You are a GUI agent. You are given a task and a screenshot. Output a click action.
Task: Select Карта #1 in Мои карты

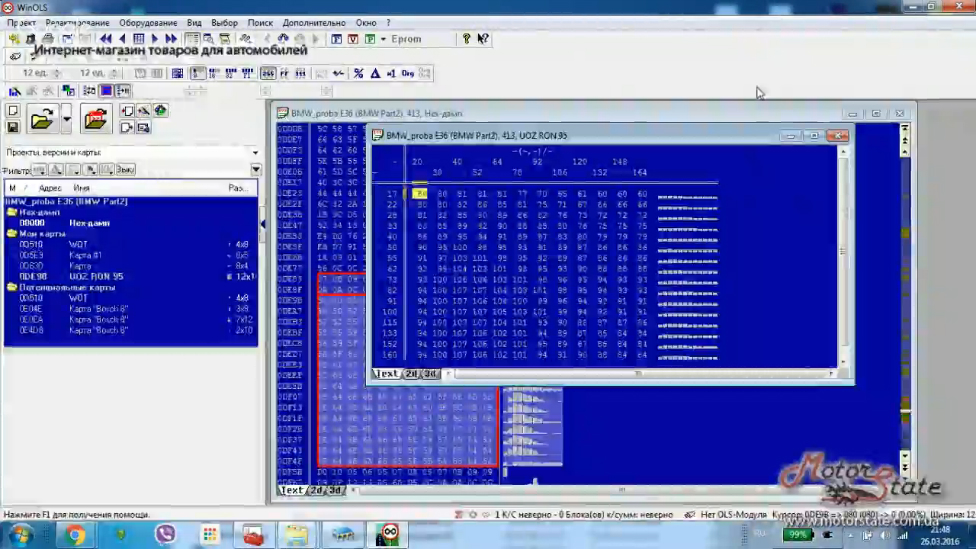pyautogui.click(x=131, y=255)
